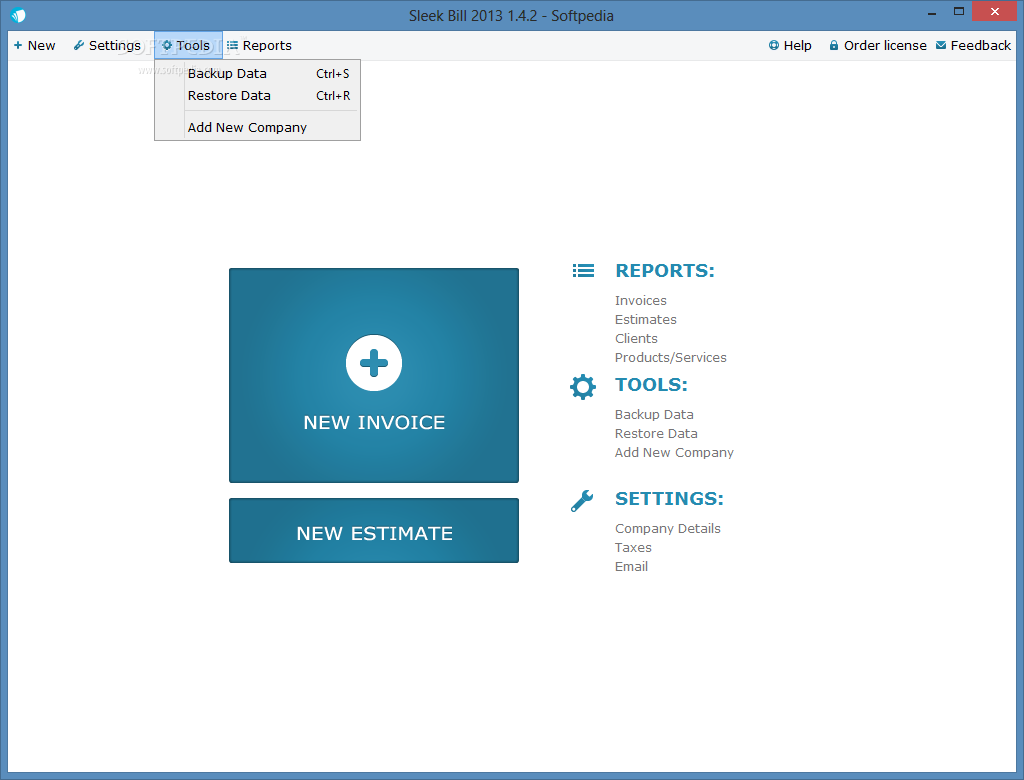Image resolution: width=1024 pixels, height=780 pixels.
Task: Open the Order license item
Action: click(878, 45)
